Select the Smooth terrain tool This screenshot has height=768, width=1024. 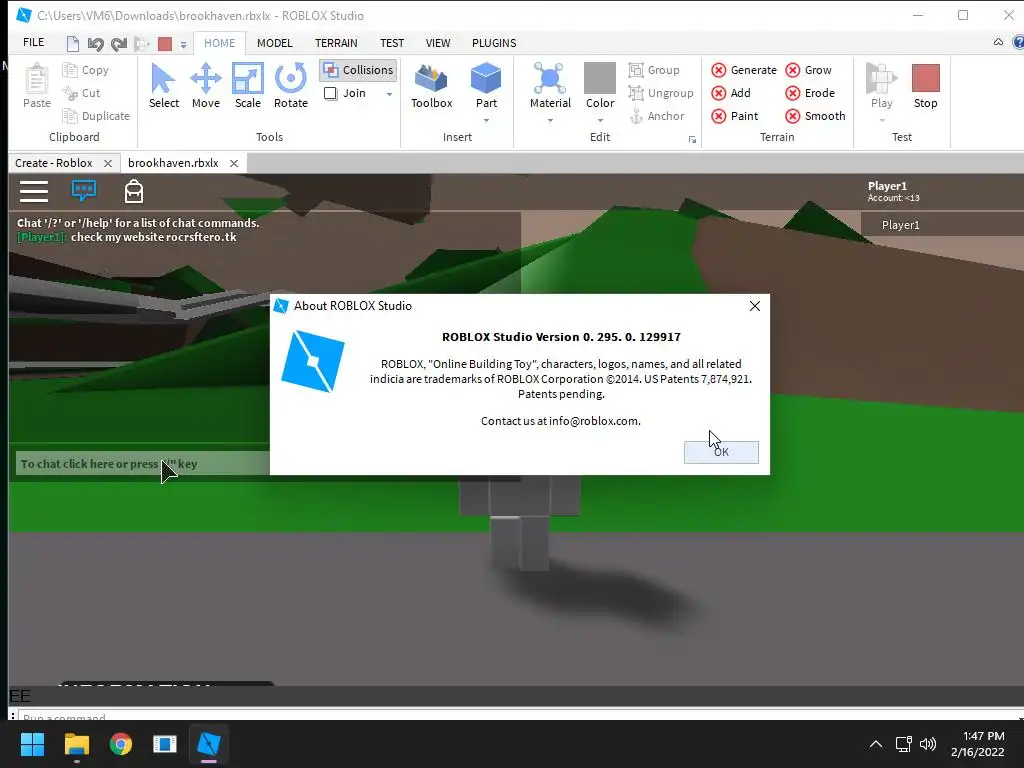click(815, 116)
